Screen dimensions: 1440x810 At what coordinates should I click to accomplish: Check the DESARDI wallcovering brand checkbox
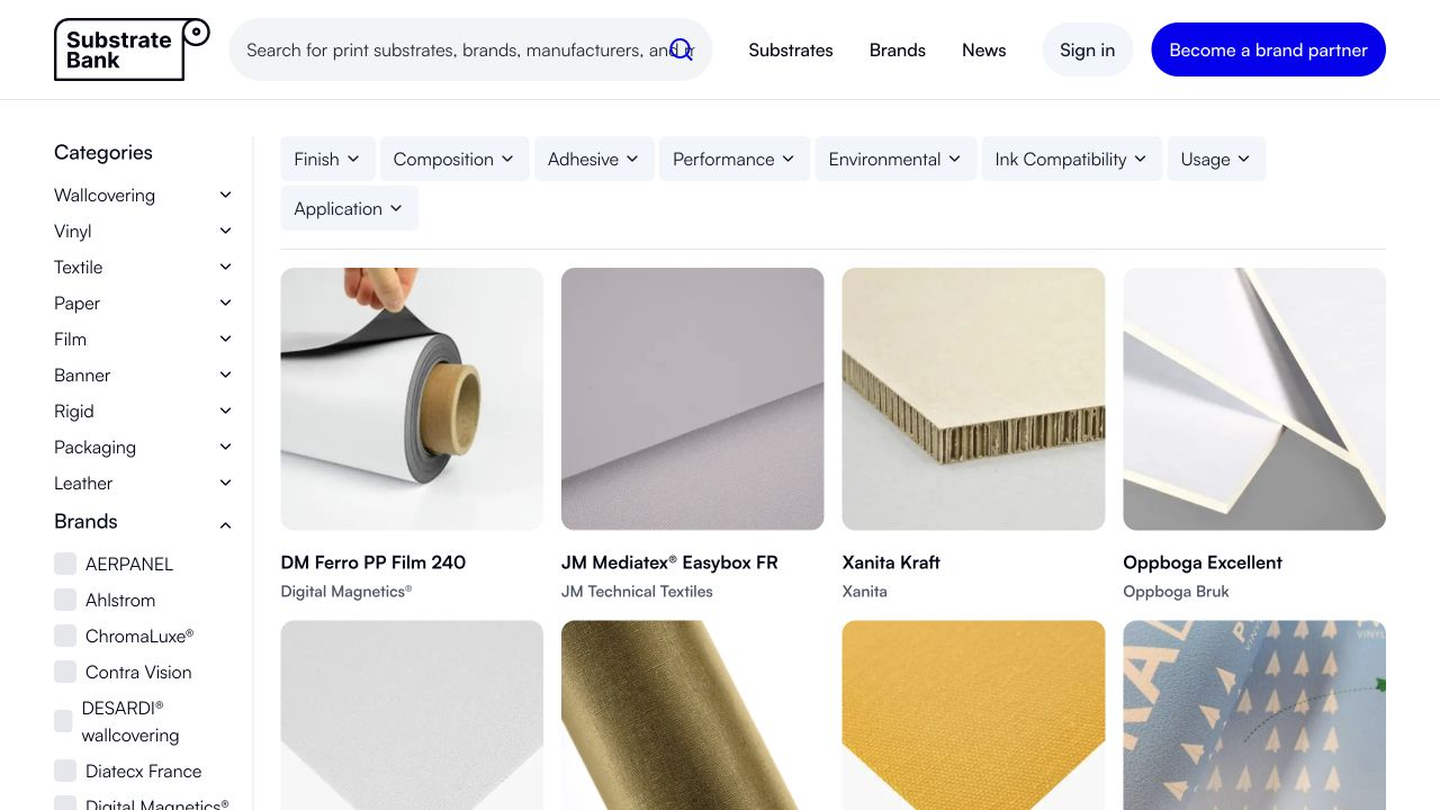63,721
